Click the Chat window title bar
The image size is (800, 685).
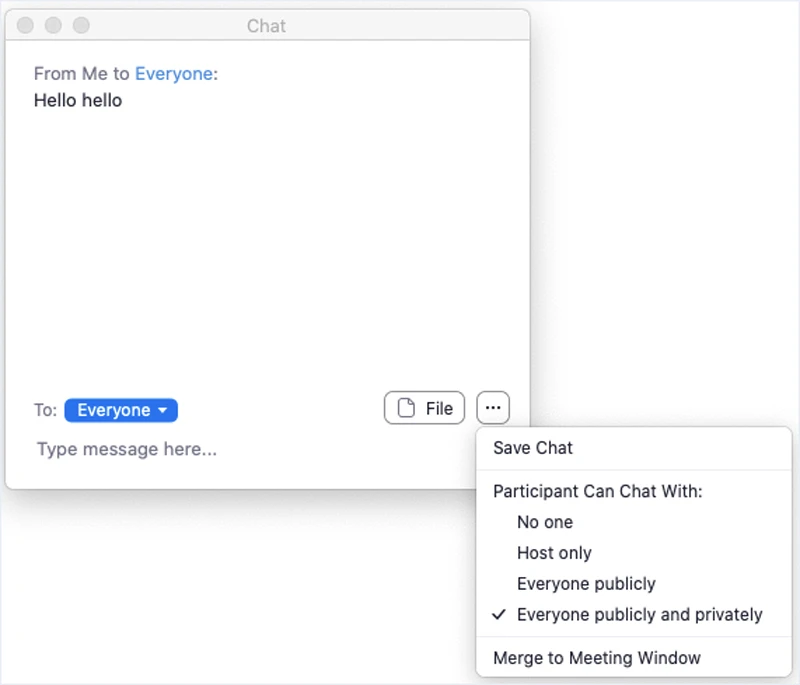[x=265, y=26]
